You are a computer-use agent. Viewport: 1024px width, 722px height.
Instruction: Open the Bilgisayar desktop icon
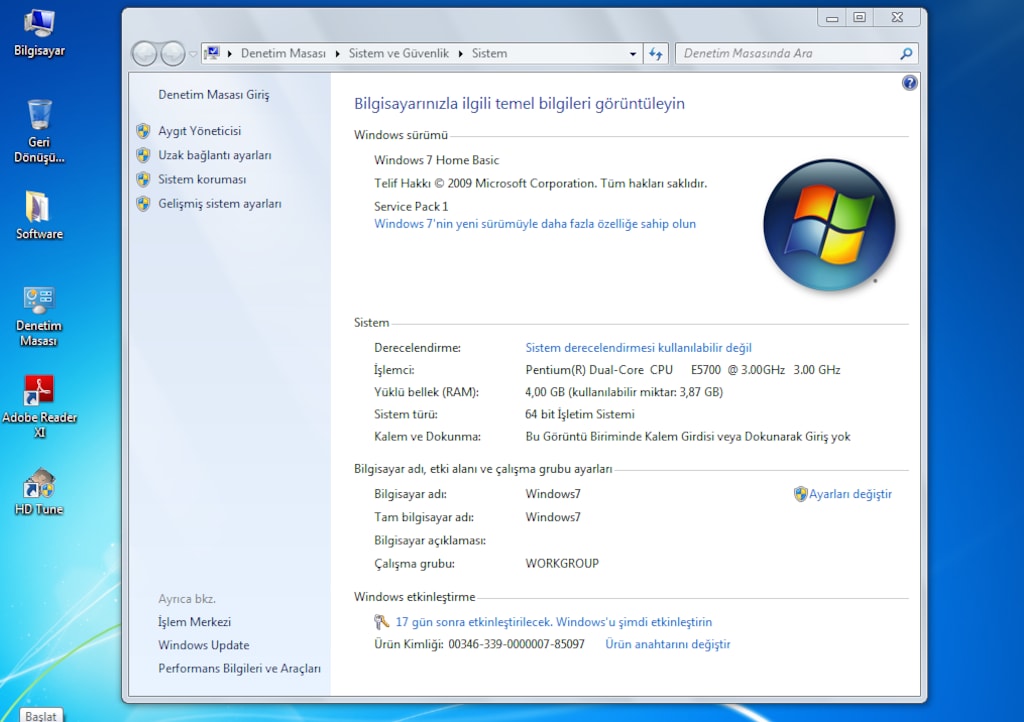point(39,33)
